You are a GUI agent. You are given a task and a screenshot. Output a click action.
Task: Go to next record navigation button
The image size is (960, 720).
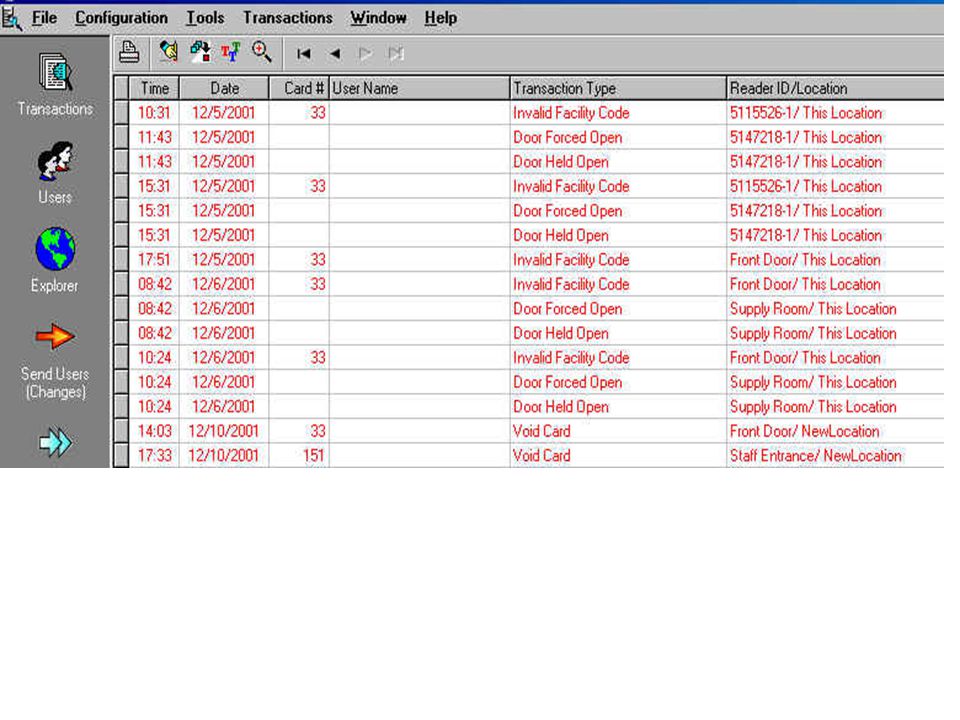point(366,54)
